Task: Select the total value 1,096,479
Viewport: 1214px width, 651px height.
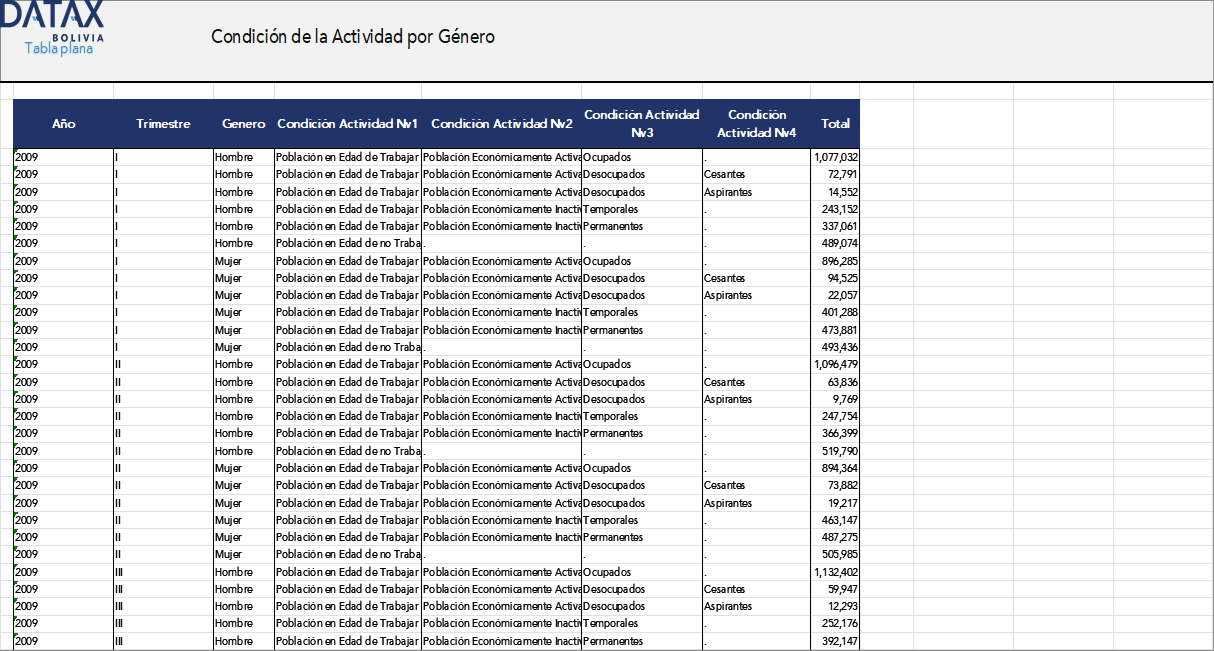Action: (836, 364)
